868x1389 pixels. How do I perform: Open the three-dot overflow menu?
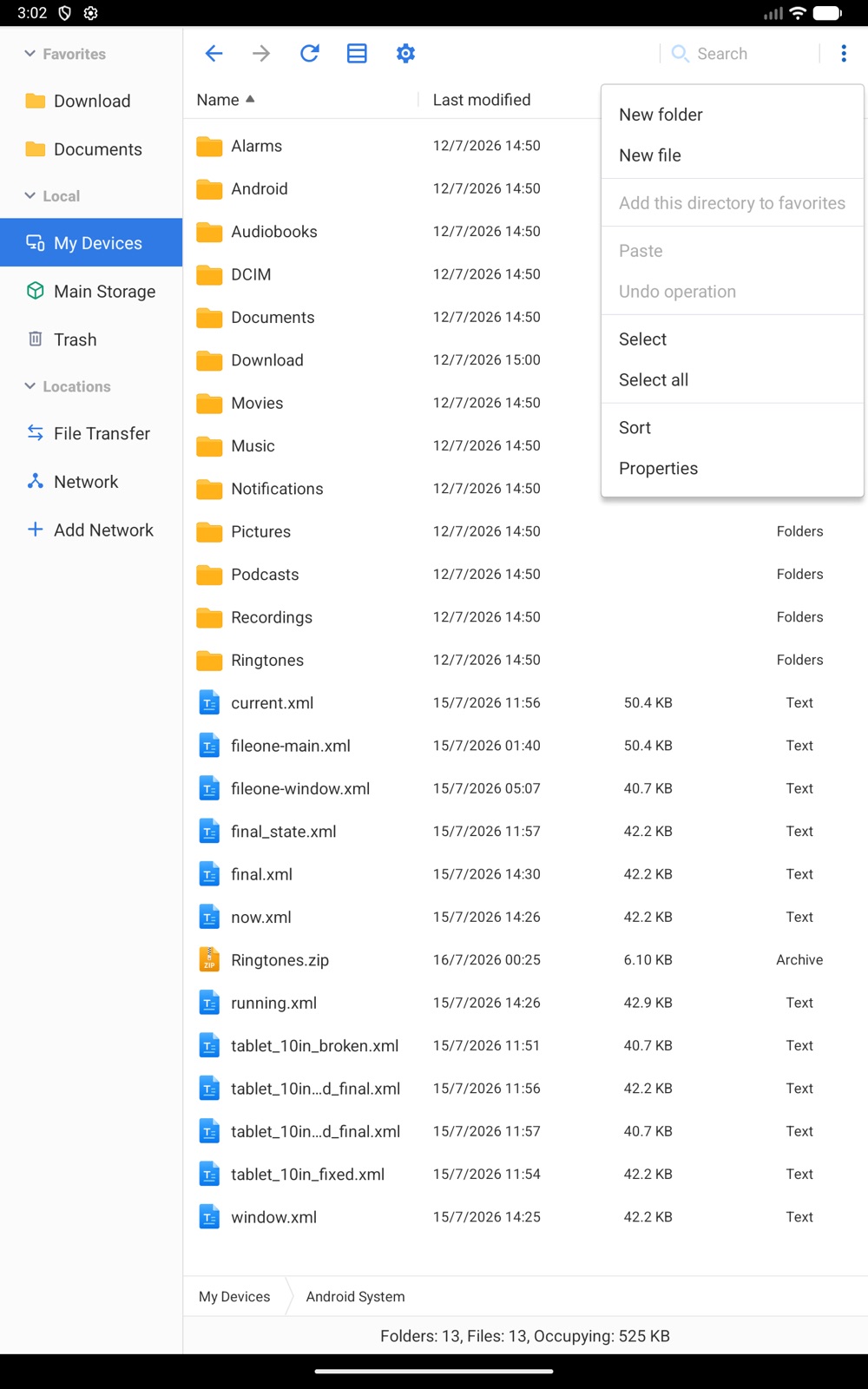[x=844, y=54]
